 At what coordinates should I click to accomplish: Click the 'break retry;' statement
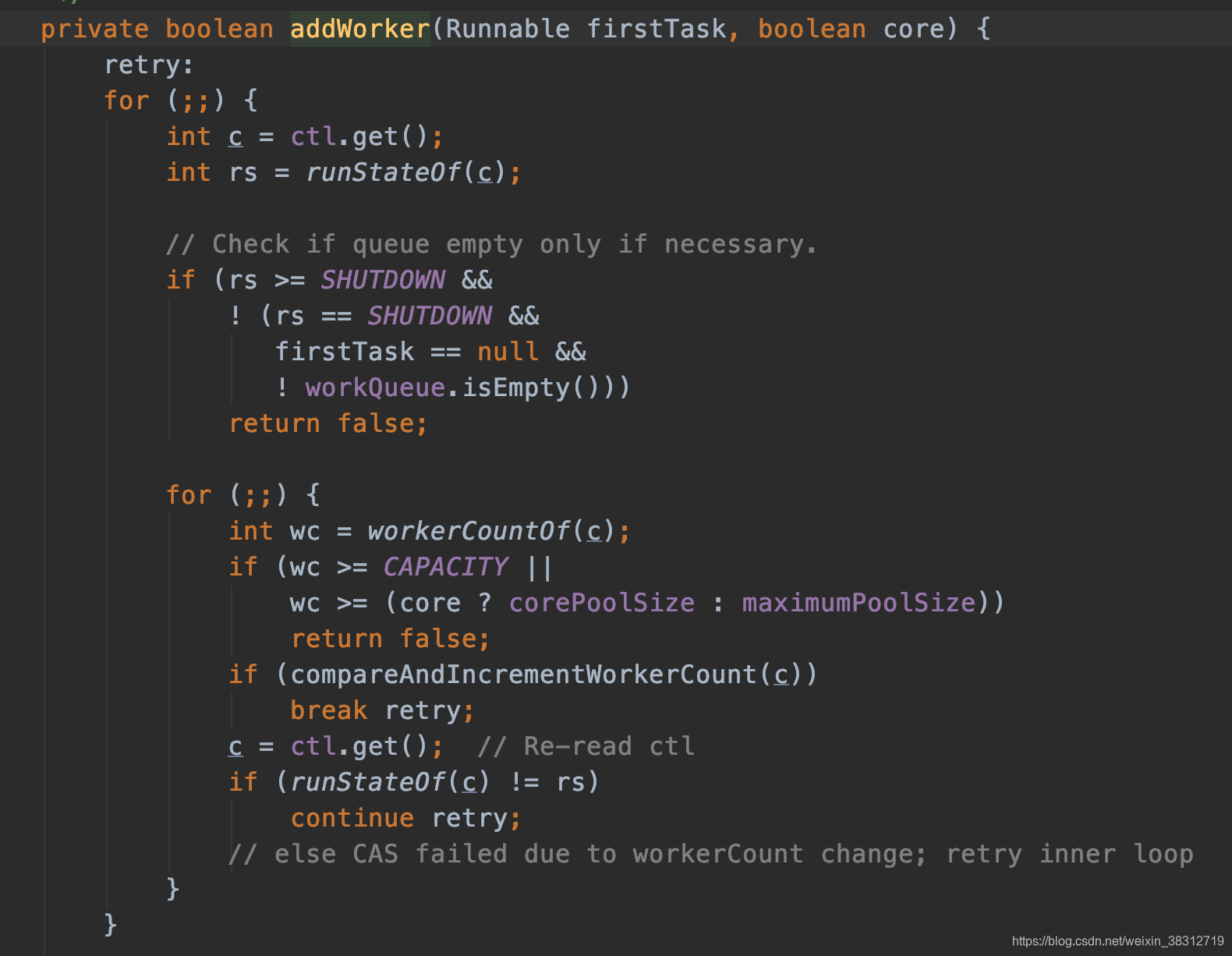pos(382,710)
